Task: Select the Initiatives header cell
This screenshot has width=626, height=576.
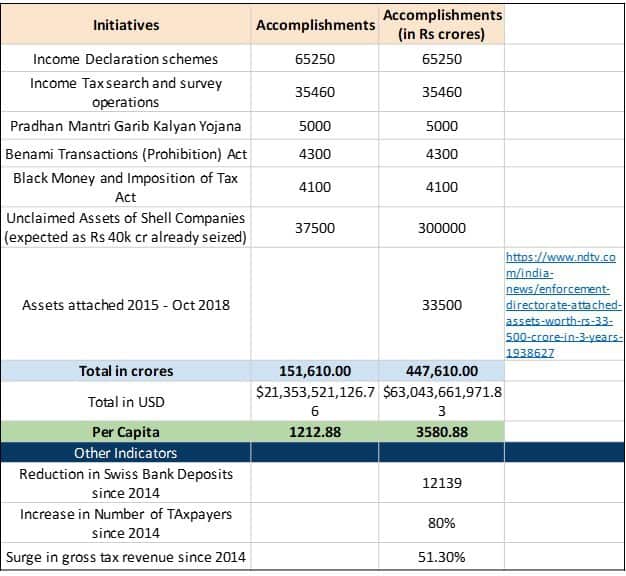Action: [x=126, y=24]
